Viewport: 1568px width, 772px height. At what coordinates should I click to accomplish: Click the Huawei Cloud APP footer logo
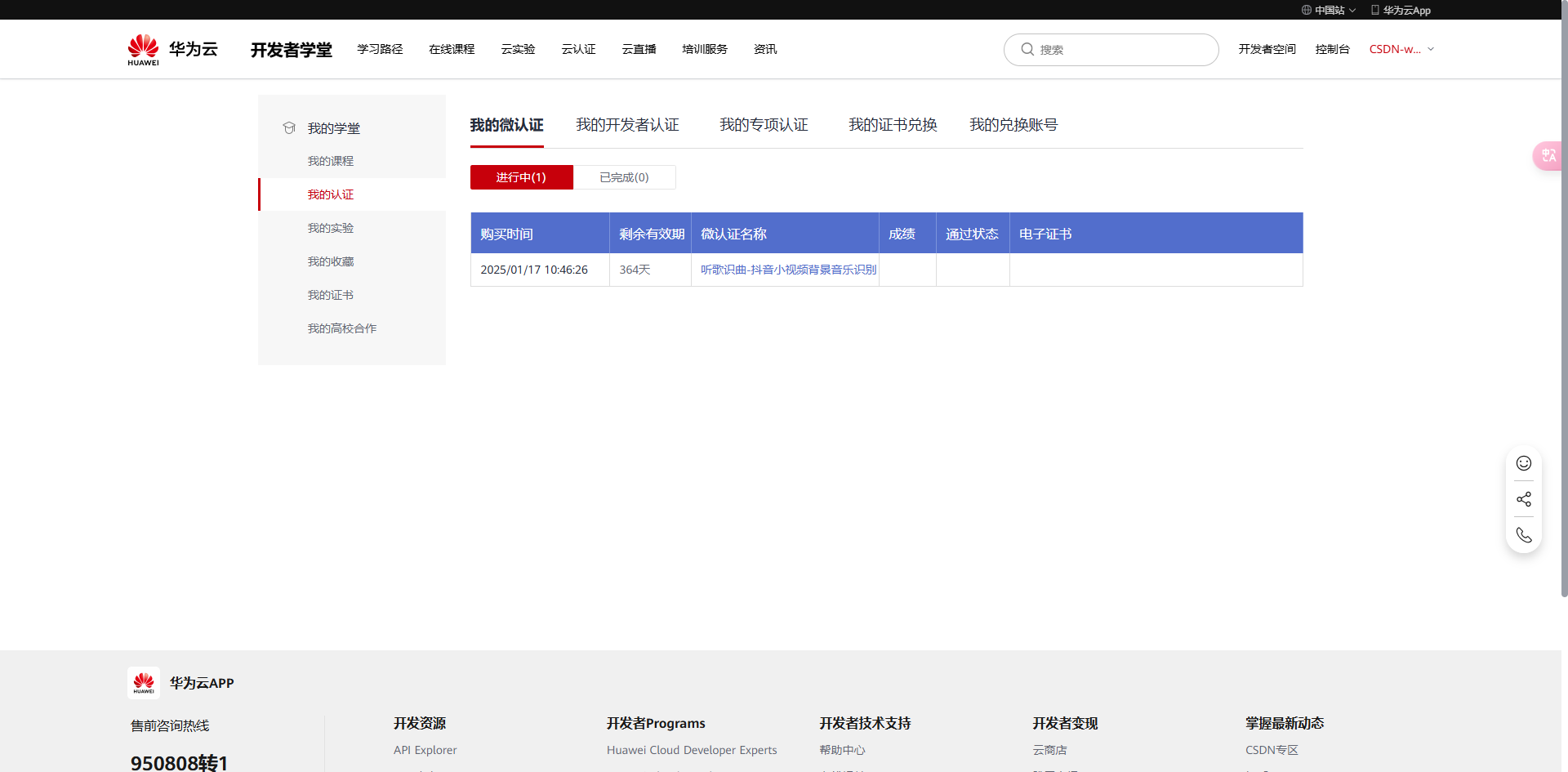(144, 683)
